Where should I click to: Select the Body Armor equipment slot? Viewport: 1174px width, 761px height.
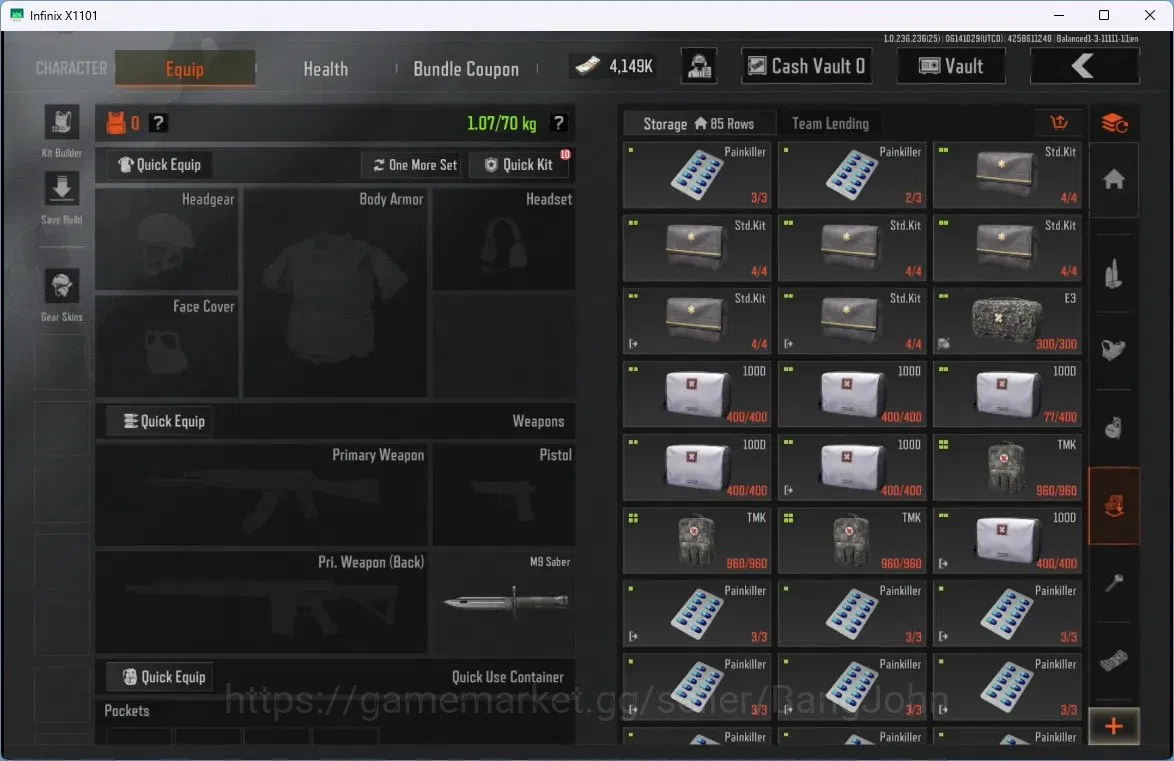[336, 293]
